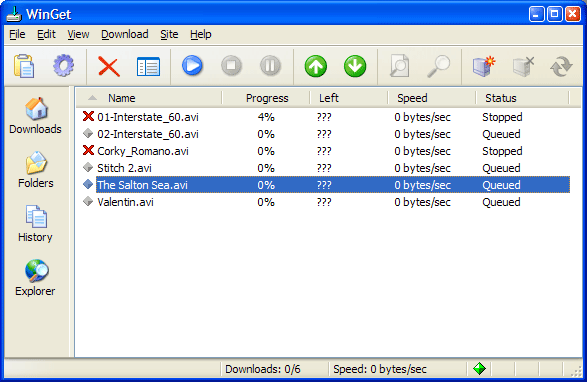Viewport: 587px width, 382px height.
Task: Open download properties list icon
Action: point(148,67)
